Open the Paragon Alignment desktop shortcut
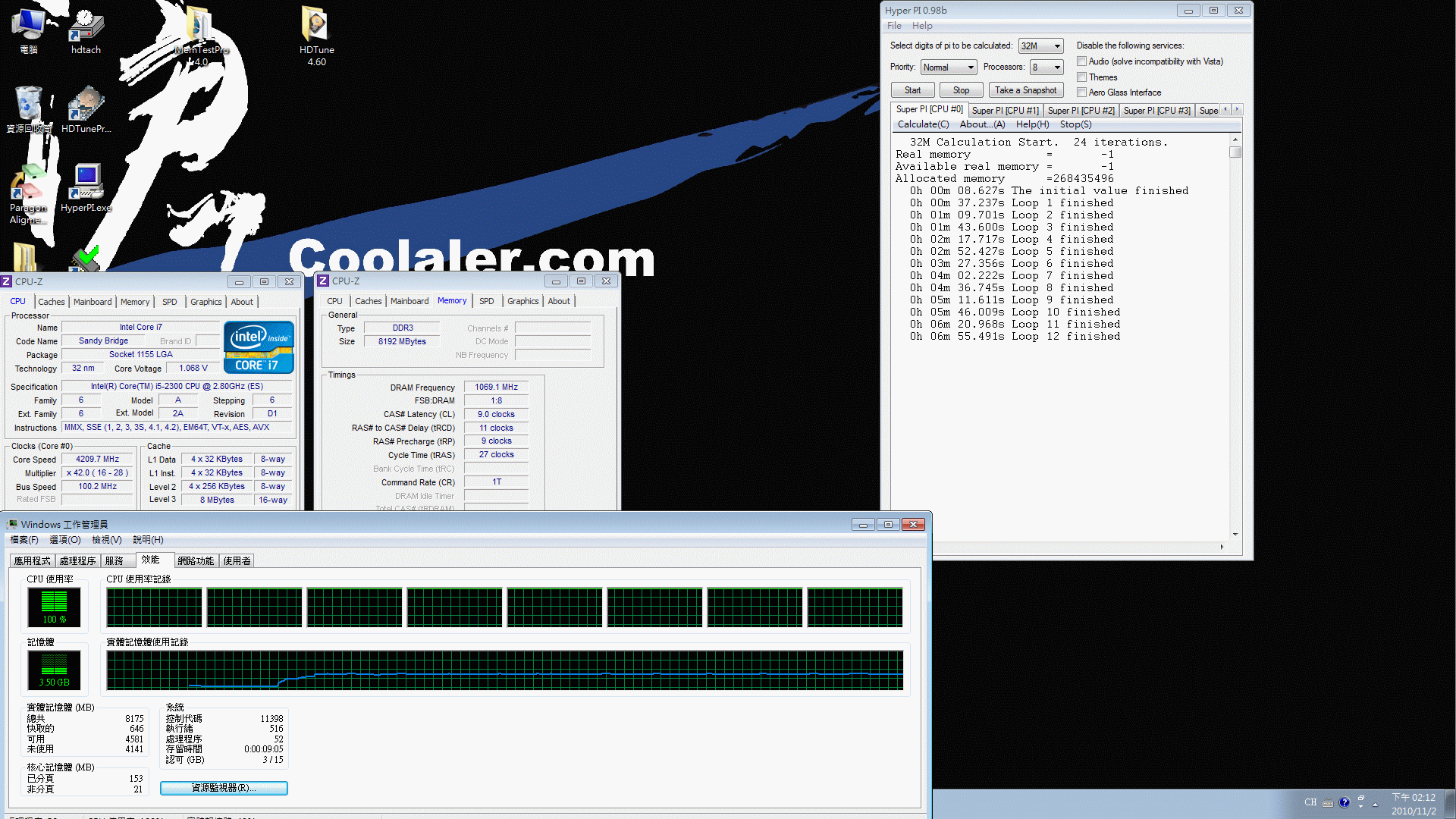This screenshot has width=1456, height=819. pyautogui.click(x=28, y=196)
